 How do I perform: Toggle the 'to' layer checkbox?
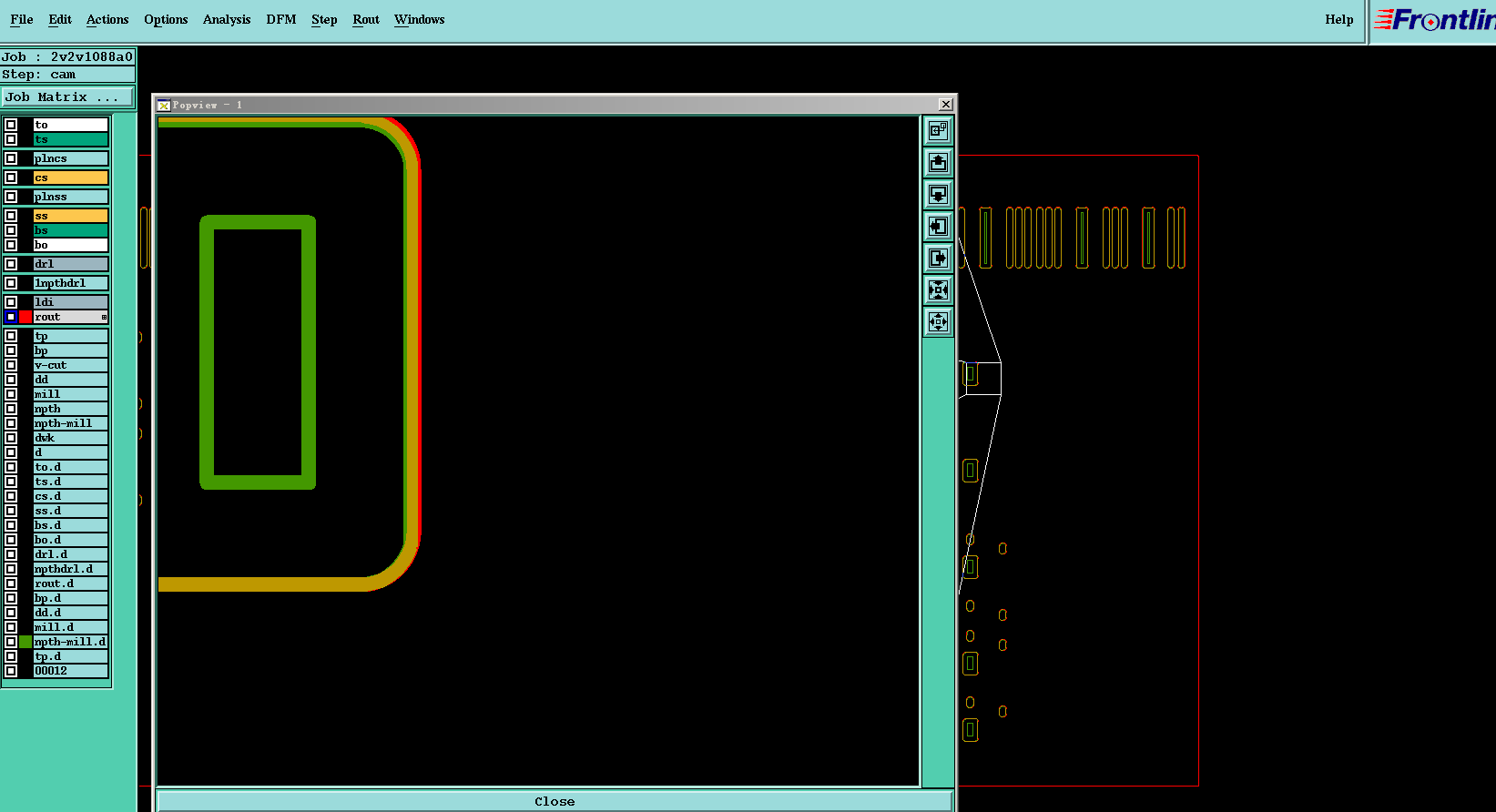coord(11,125)
